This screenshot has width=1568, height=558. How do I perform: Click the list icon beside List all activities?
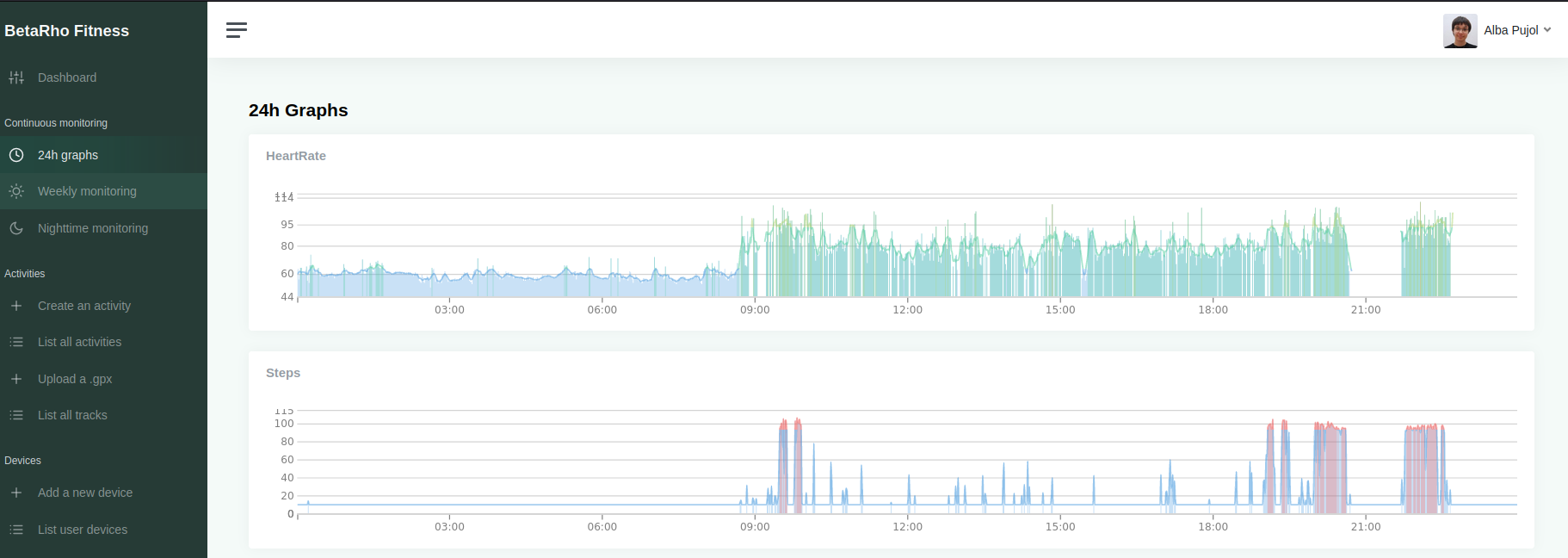coord(16,342)
